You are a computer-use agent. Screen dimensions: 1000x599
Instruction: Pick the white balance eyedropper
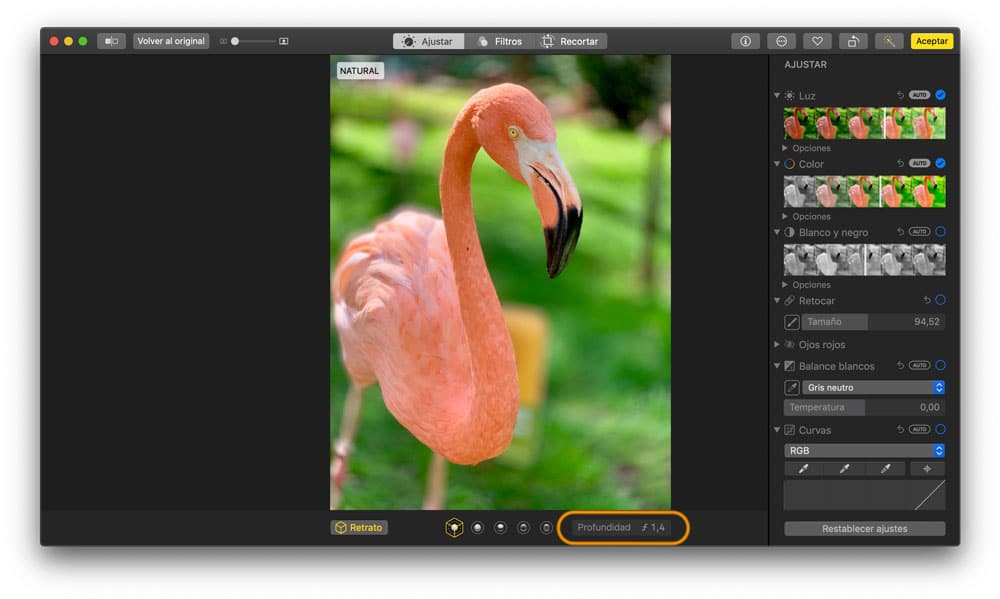tap(791, 387)
